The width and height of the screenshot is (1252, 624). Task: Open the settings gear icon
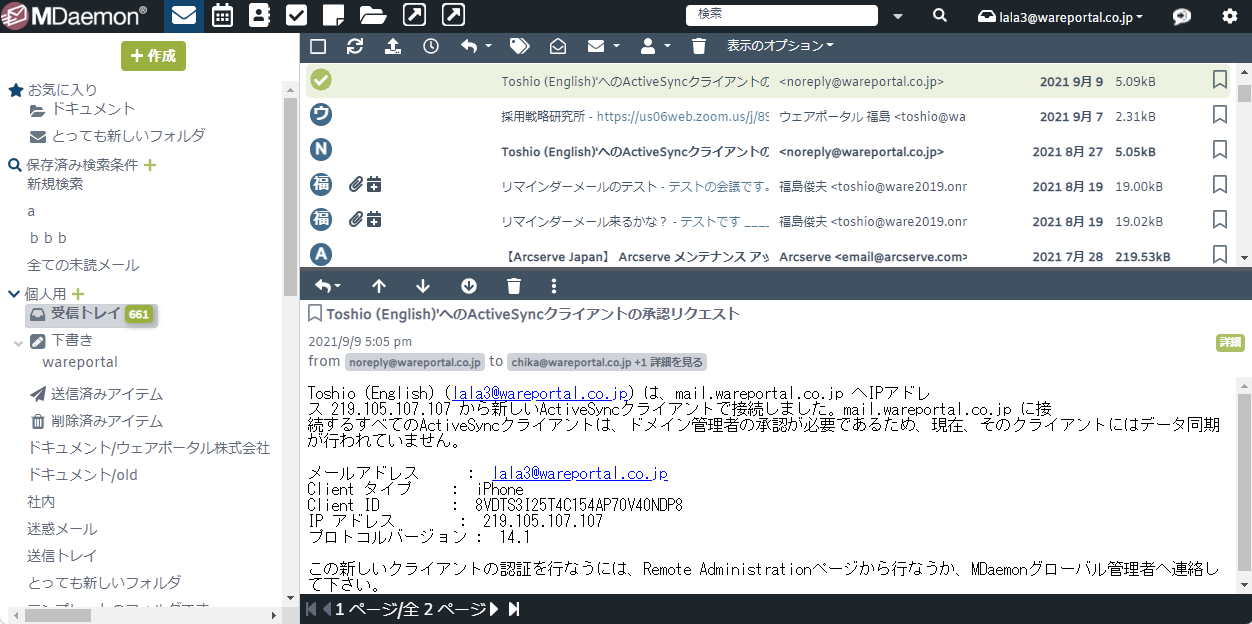(x=1229, y=16)
